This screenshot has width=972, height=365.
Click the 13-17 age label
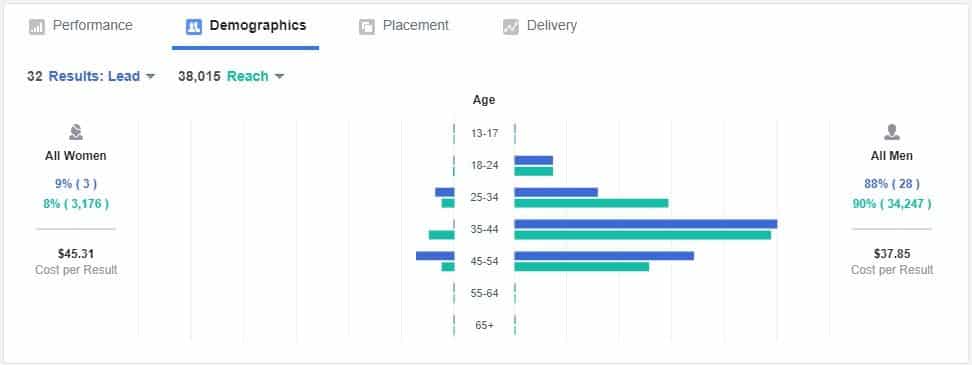(x=484, y=133)
